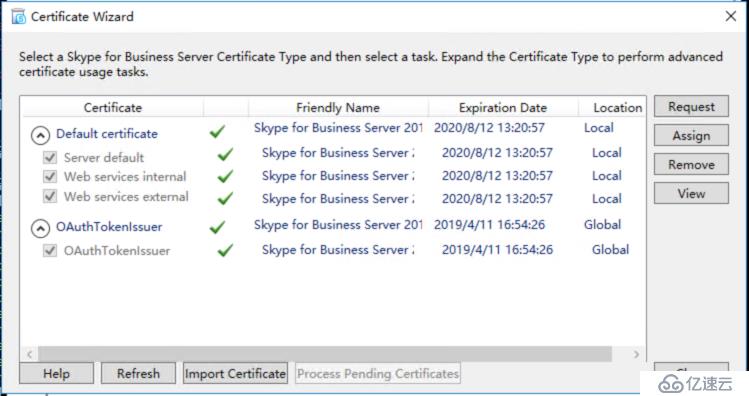This screenshot has width=749, height=396.
Task: Click green checkmark in Default certificate row
Action: tap(217, 131)
